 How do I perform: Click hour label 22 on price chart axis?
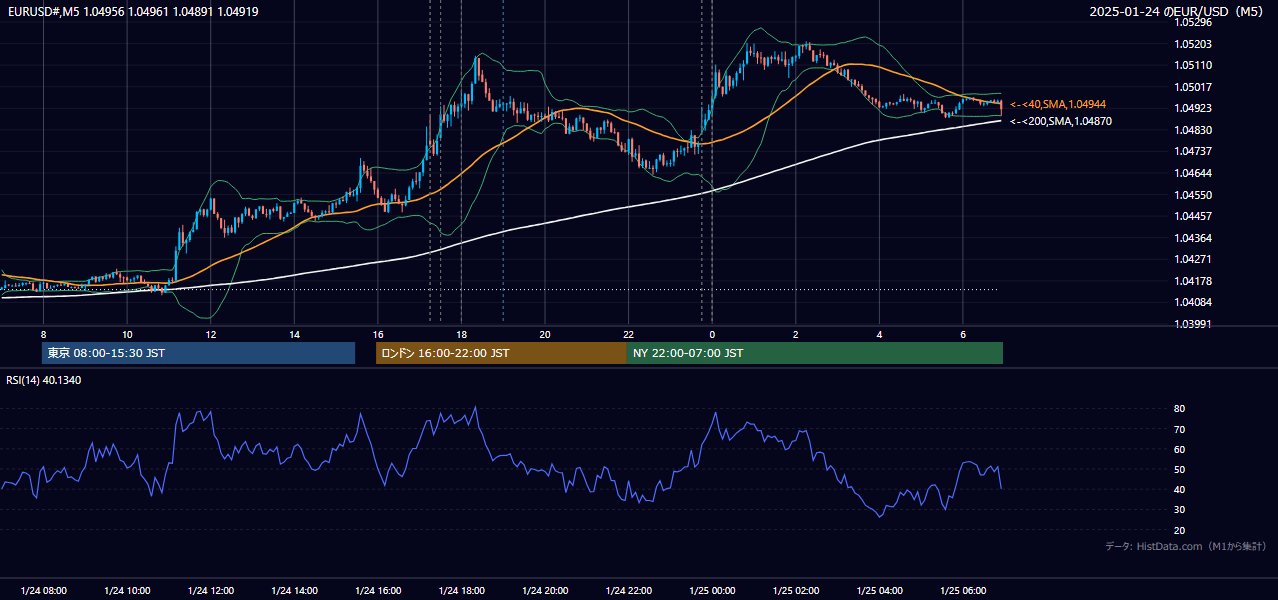628,334
